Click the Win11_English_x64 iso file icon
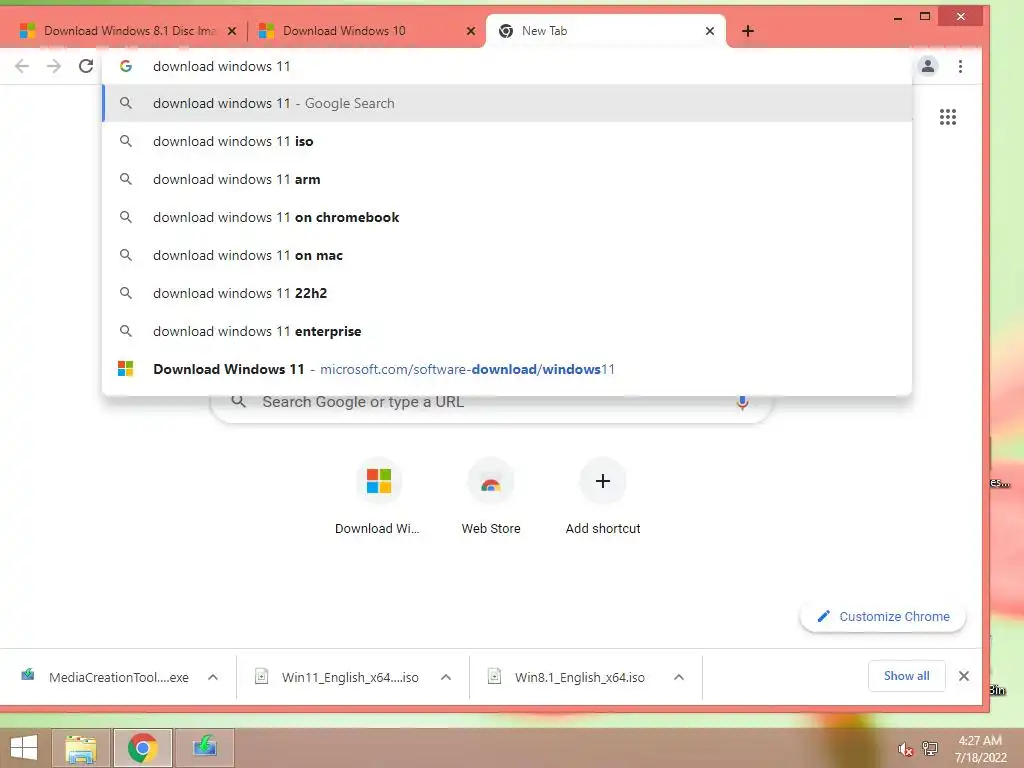The width and height of the screenshot is (1024, 768). pyautogui.click(x=261, y=676)
